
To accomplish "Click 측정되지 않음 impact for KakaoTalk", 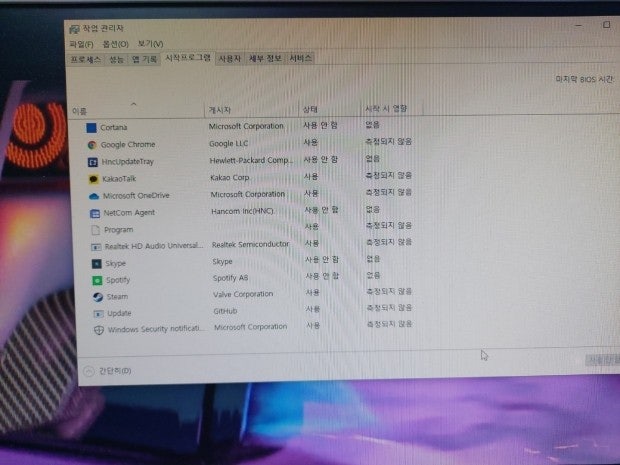I will coord(389,175).
